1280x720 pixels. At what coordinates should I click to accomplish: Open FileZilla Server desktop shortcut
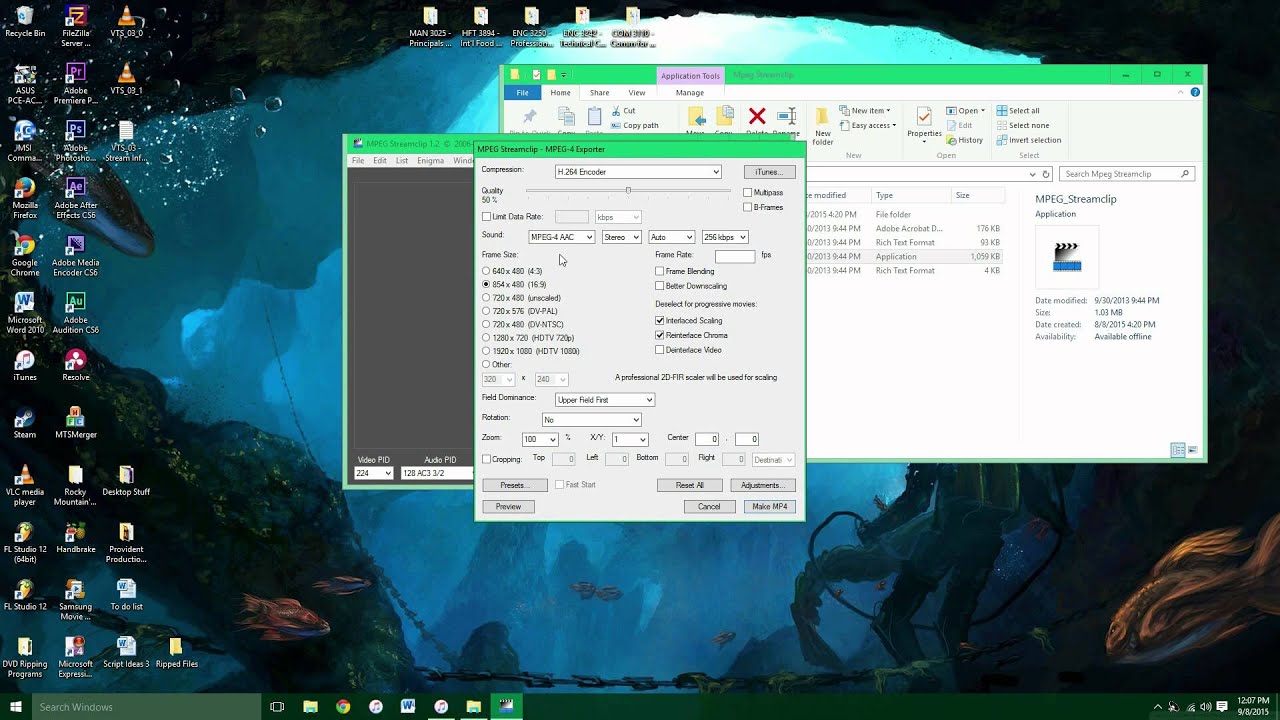coord(75,26)
